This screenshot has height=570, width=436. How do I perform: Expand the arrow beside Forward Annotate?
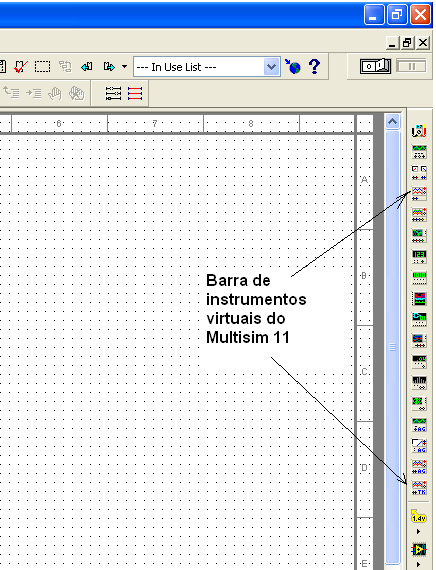click(124, 67)
